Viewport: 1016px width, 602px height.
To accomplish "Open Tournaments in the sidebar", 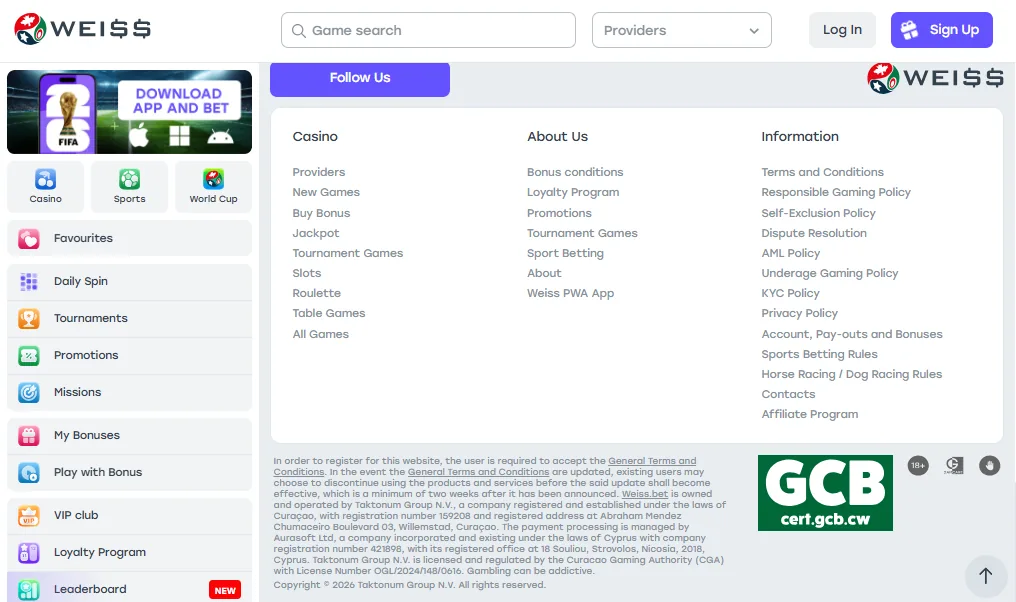I will tap(130, 318).
